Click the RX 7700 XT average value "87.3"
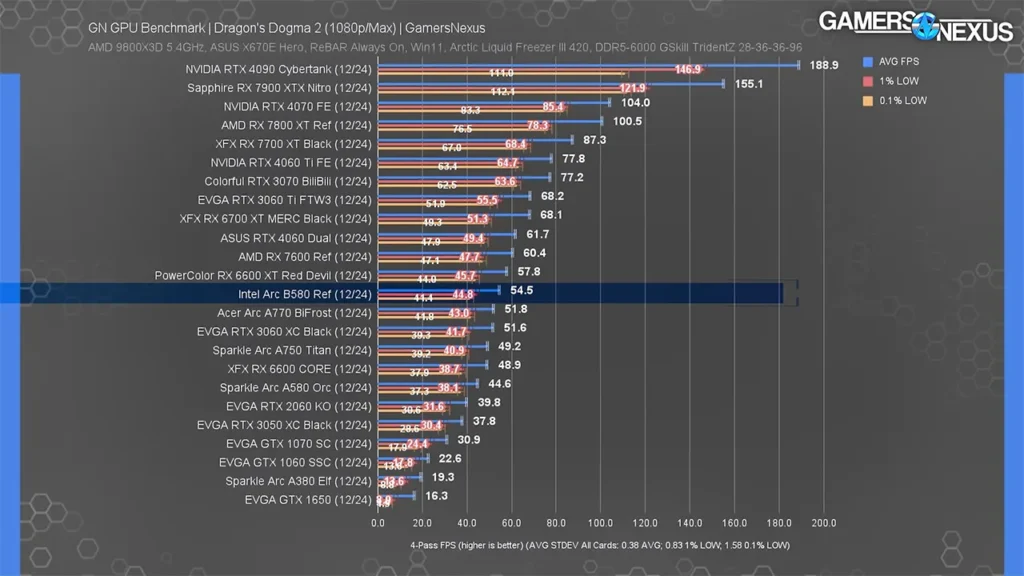The width and height of the screenshot is (1024, 576). pyautogui.click(x=594, y=140)
